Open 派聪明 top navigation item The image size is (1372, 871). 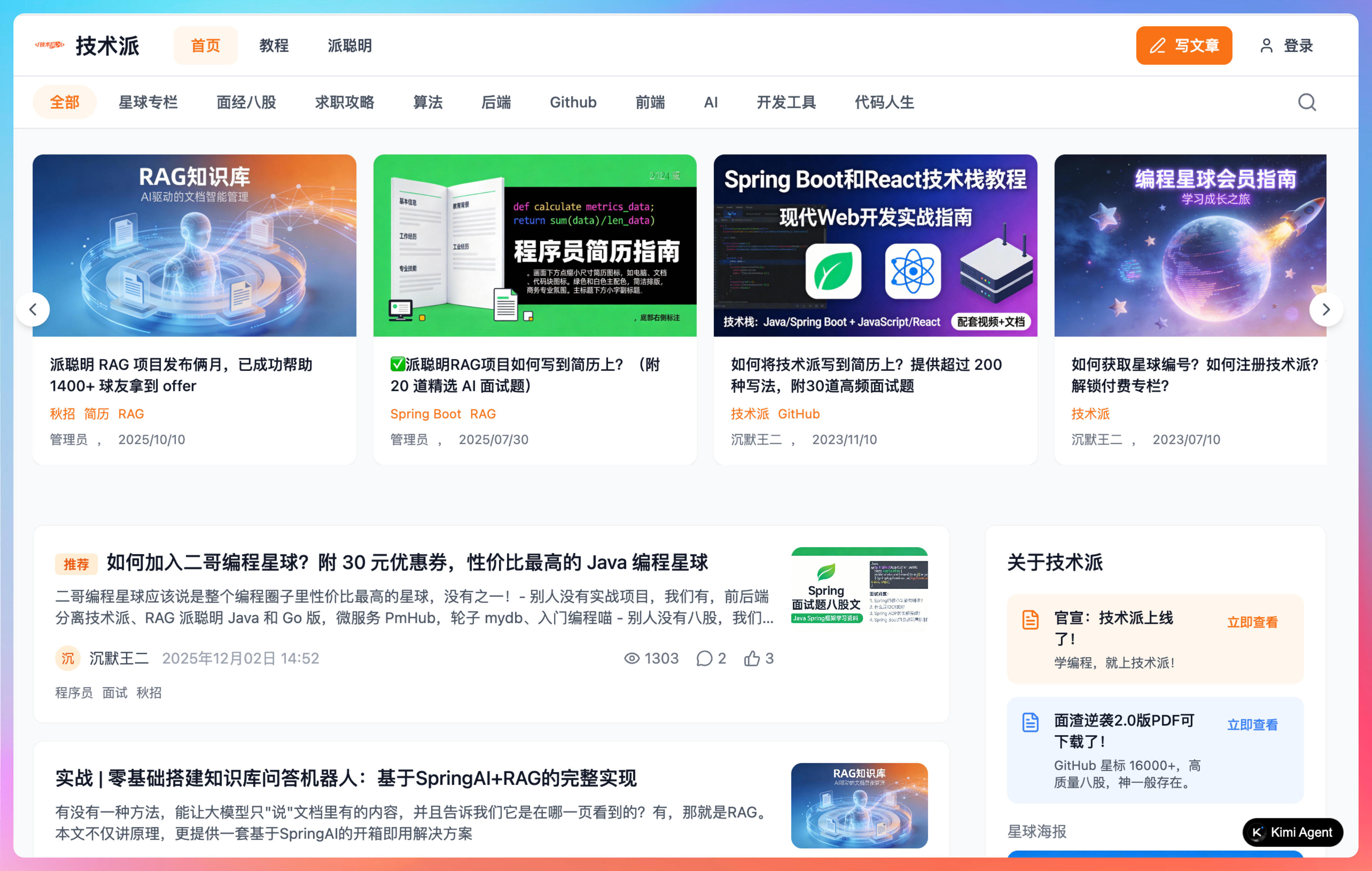349,46
